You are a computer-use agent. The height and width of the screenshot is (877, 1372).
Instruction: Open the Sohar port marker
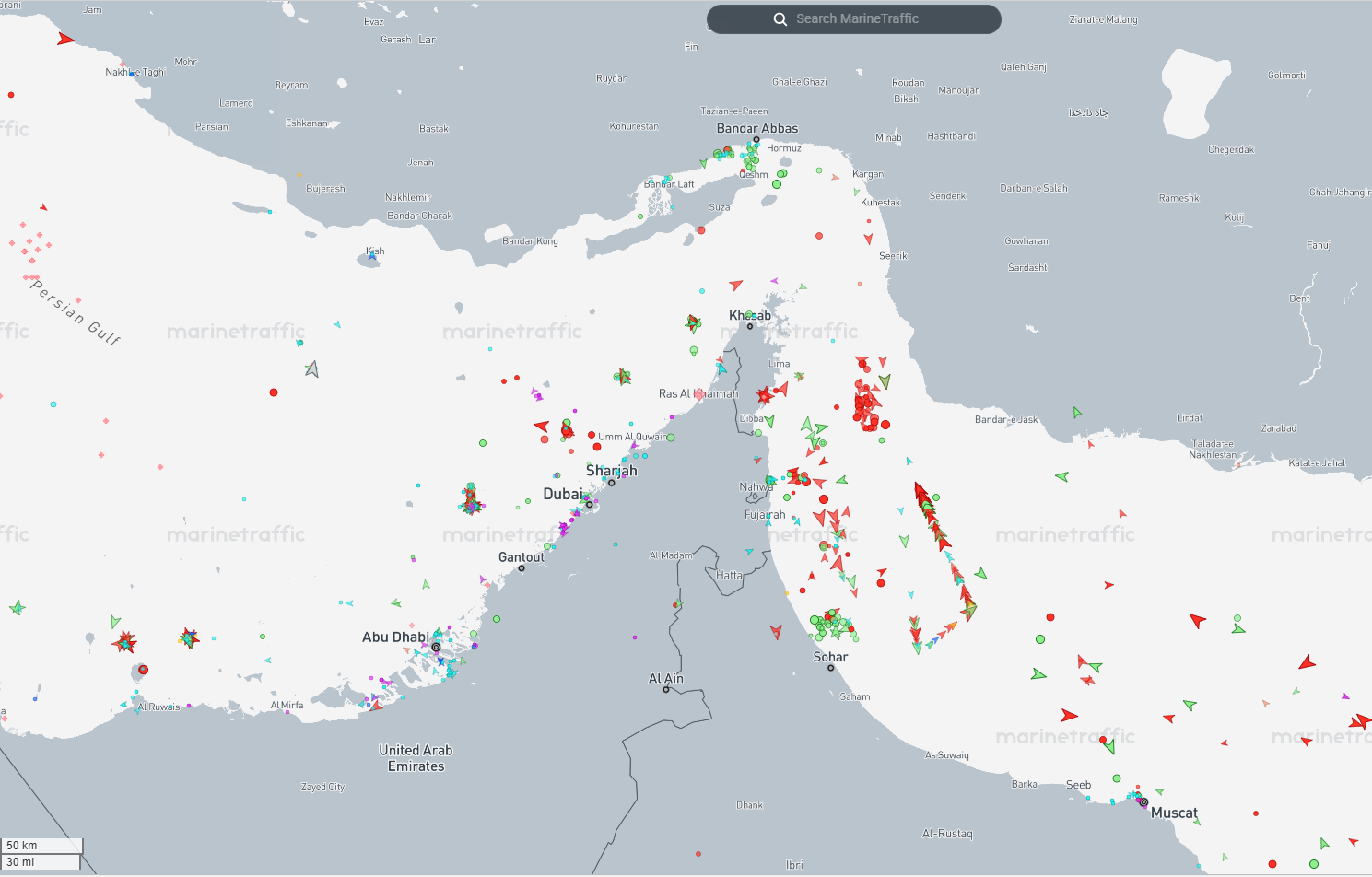coord(830,668)
